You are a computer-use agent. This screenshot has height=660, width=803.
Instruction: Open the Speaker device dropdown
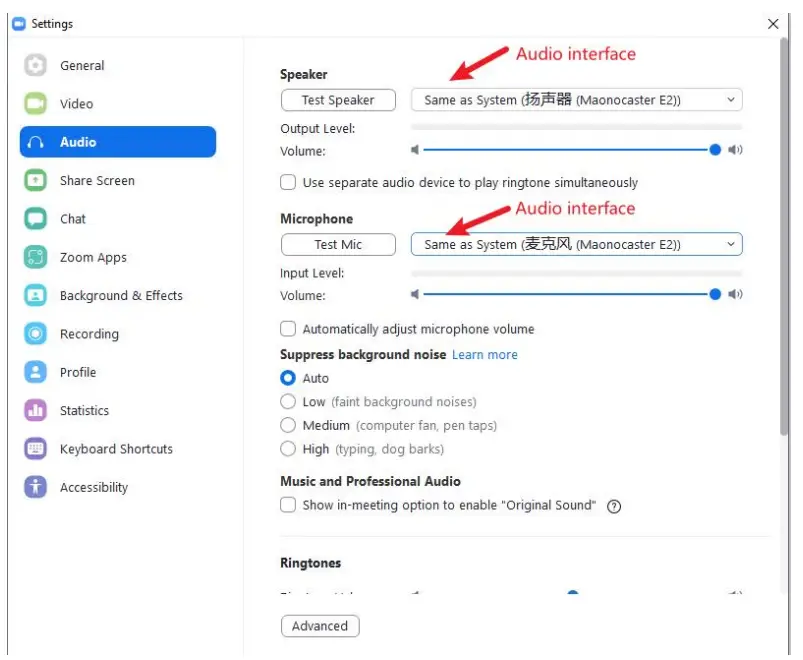(576, 100)
